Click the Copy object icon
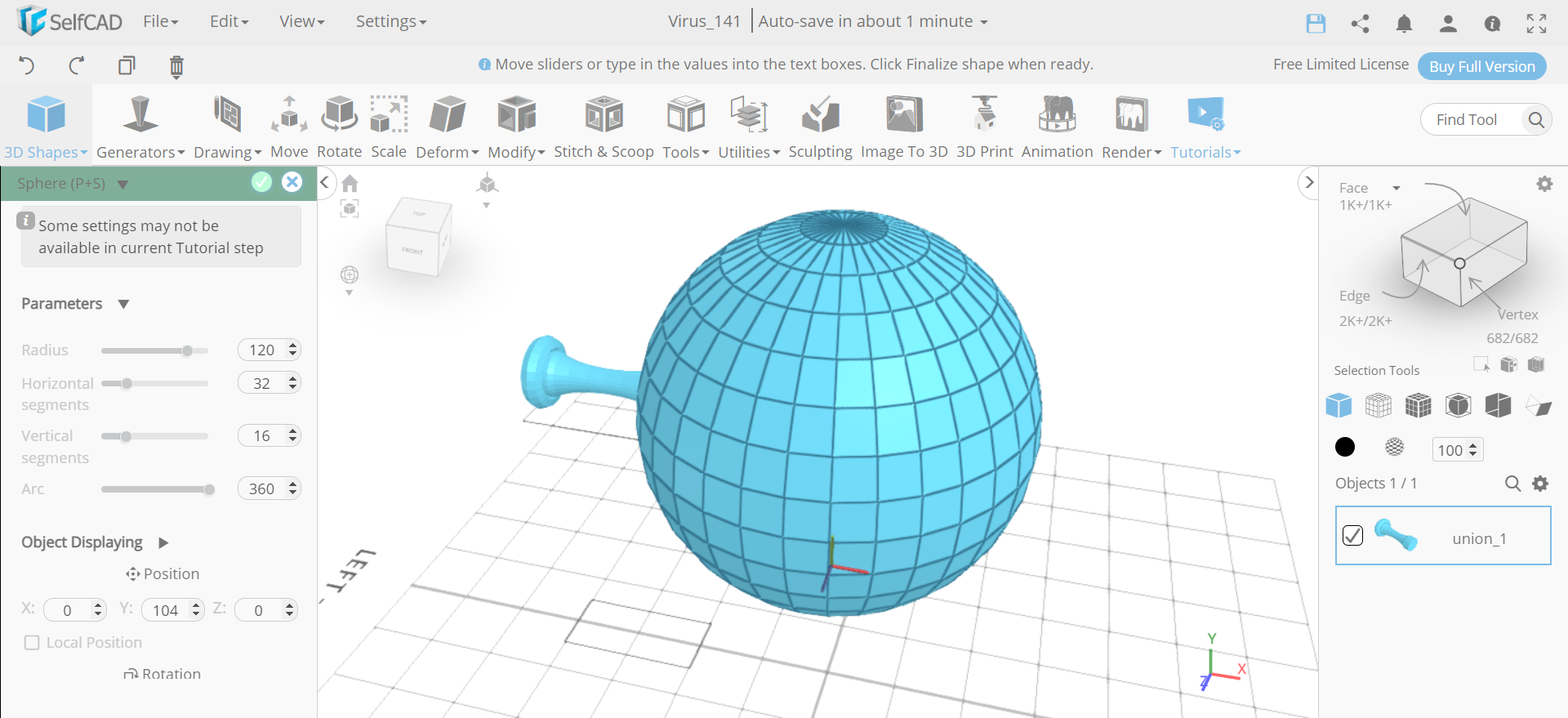This screenshot has width=1568, height=718. click(x=127, y=65)
